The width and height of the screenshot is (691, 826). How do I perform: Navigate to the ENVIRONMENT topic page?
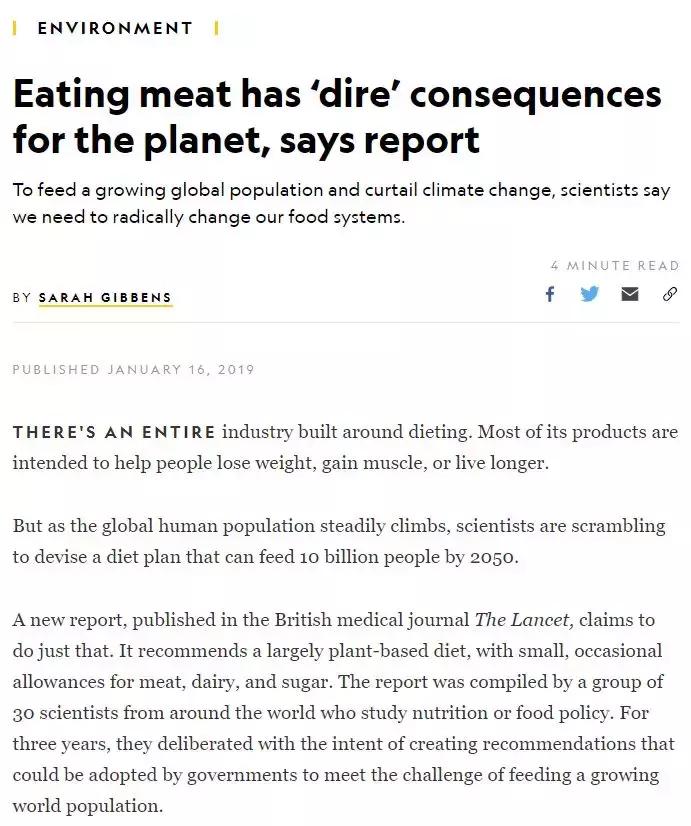pyautogui.click(x=113, y=28)
